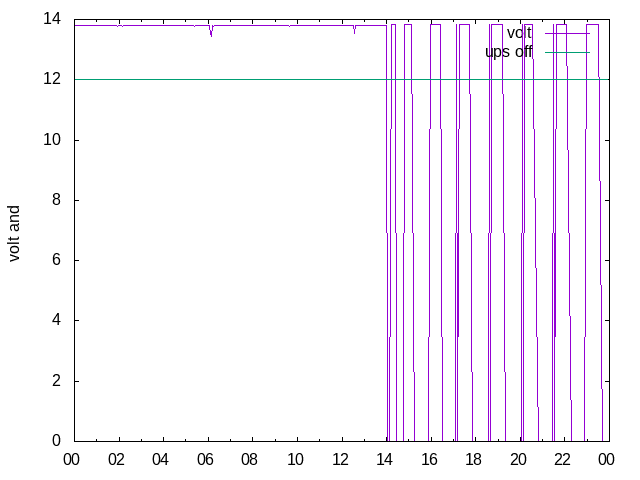640x480 pixels.
Task: Click the x-axis label 18
Action: pos(473,460)
